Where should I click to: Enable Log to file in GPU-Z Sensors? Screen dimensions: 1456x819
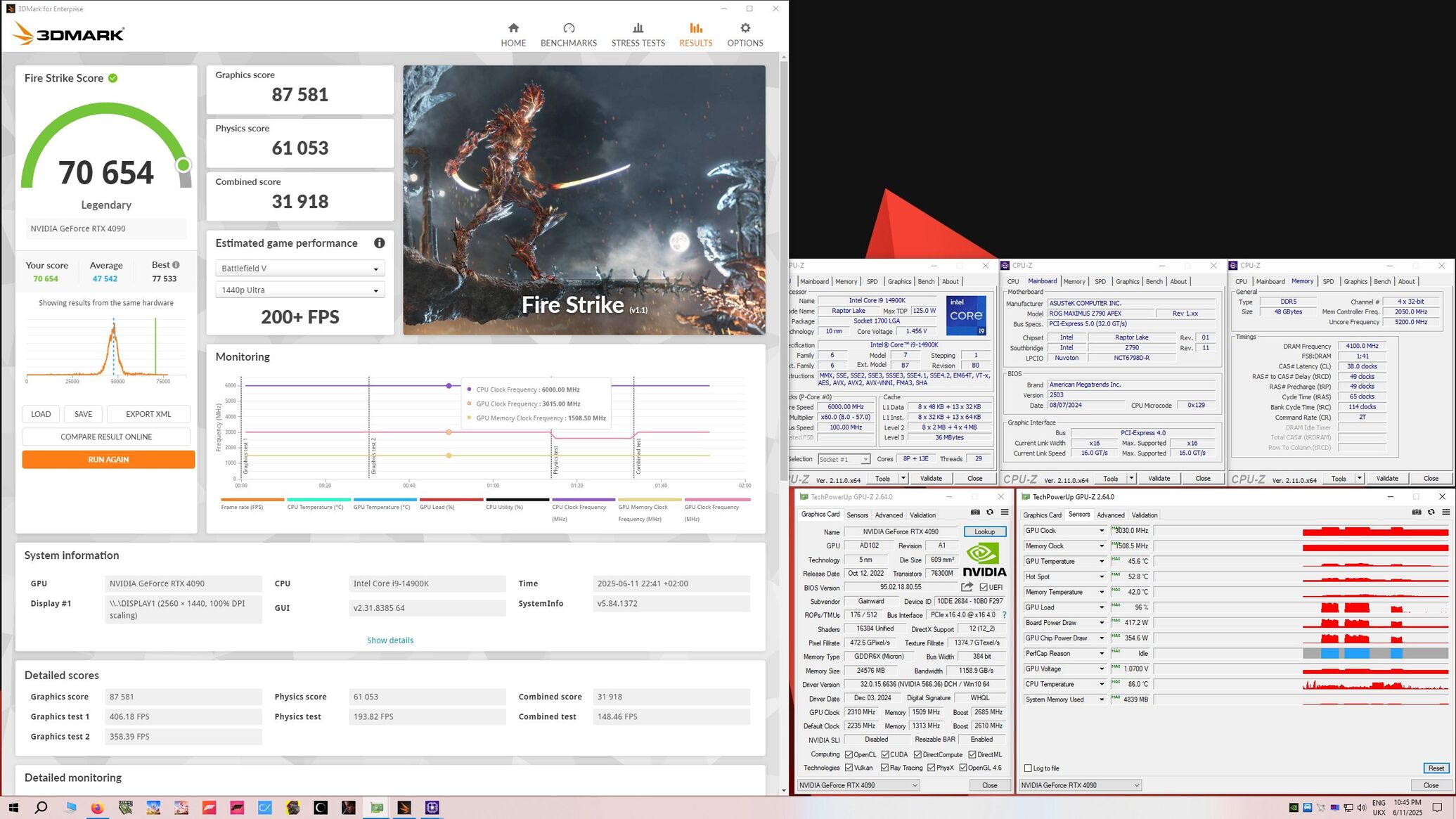pos(1028,768)
